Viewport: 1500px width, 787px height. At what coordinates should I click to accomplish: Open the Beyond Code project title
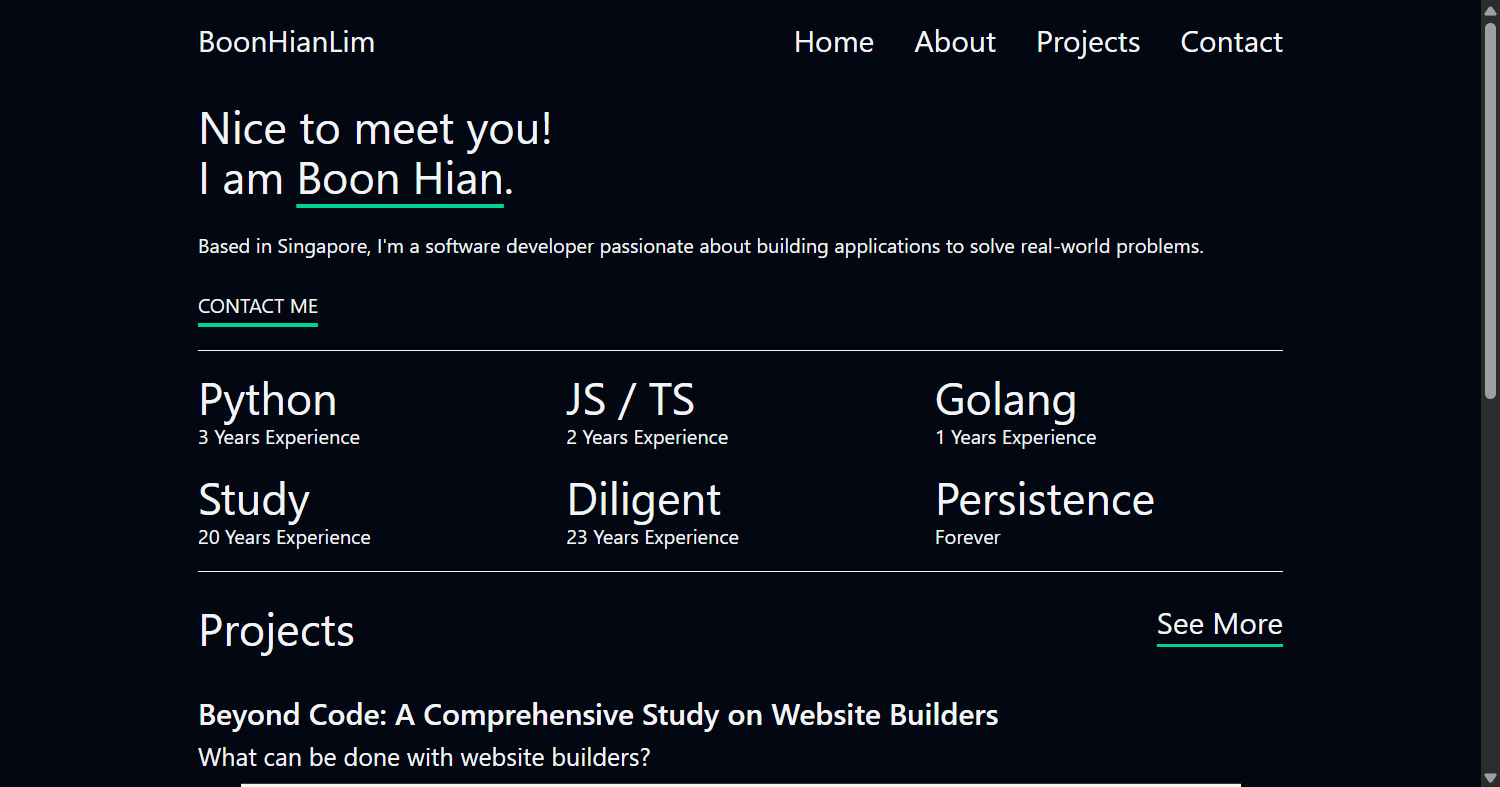click(598, 715)
